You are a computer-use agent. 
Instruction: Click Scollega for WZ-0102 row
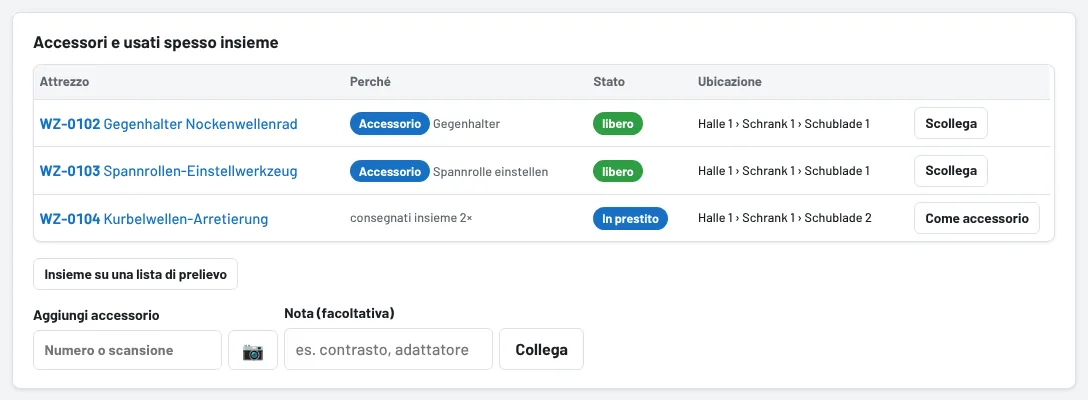point(951,124)
